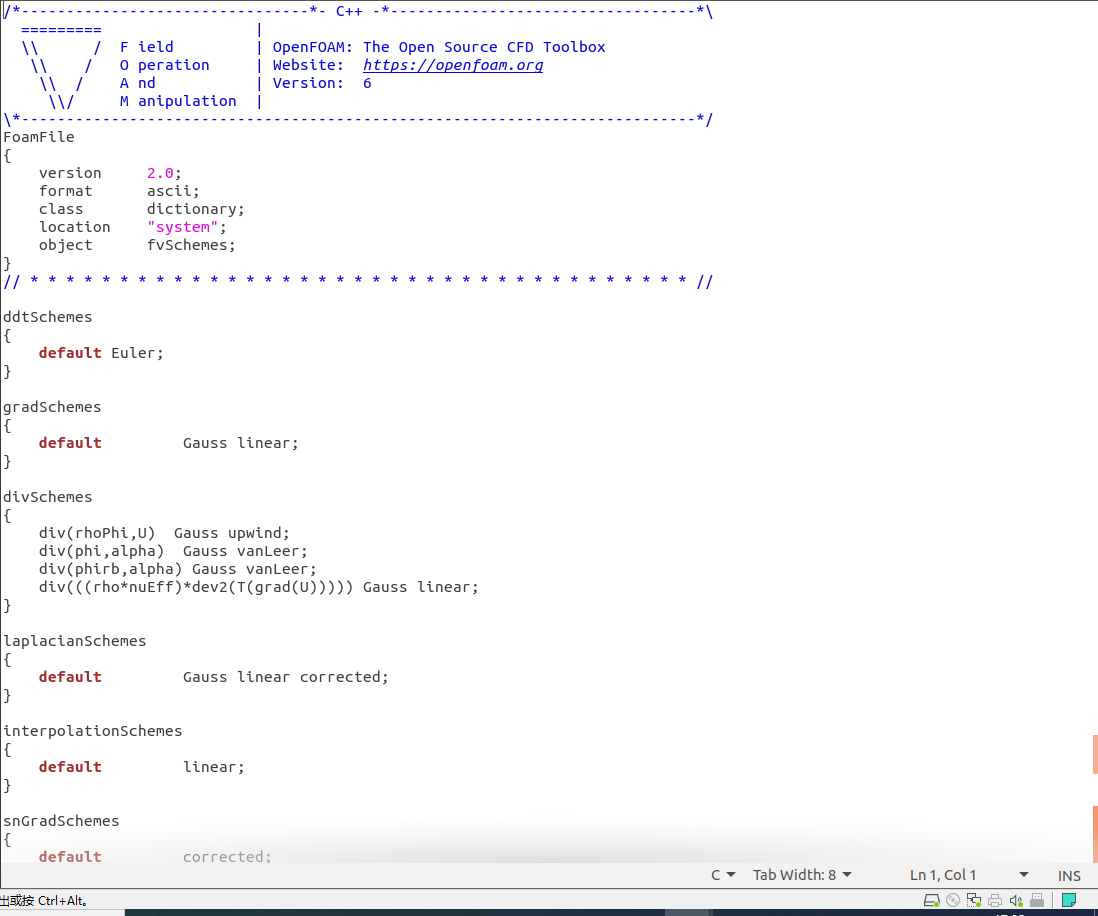The image size is (1098, 916).
Task: Click the VMware printer device icon
Action: pos(995,900)
